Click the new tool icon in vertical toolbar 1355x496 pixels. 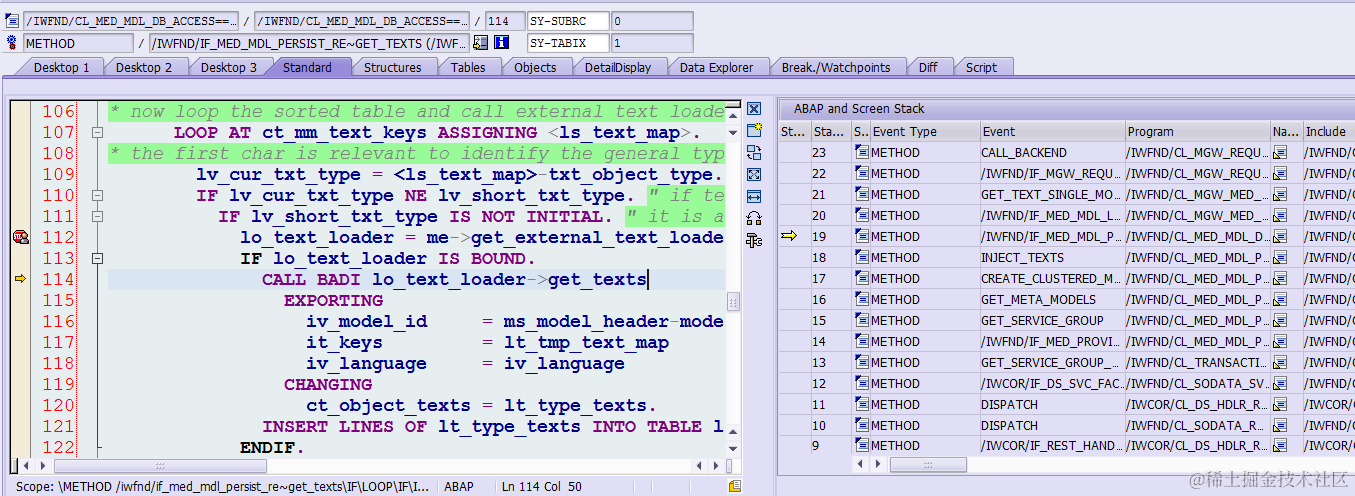[x=754, y=130]
